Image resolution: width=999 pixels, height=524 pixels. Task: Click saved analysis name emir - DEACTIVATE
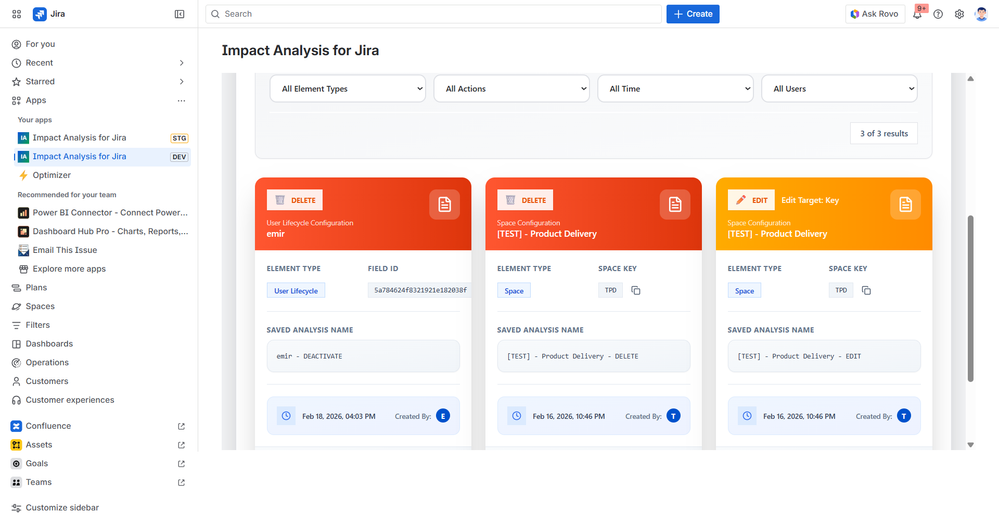(x=363, y=356)
